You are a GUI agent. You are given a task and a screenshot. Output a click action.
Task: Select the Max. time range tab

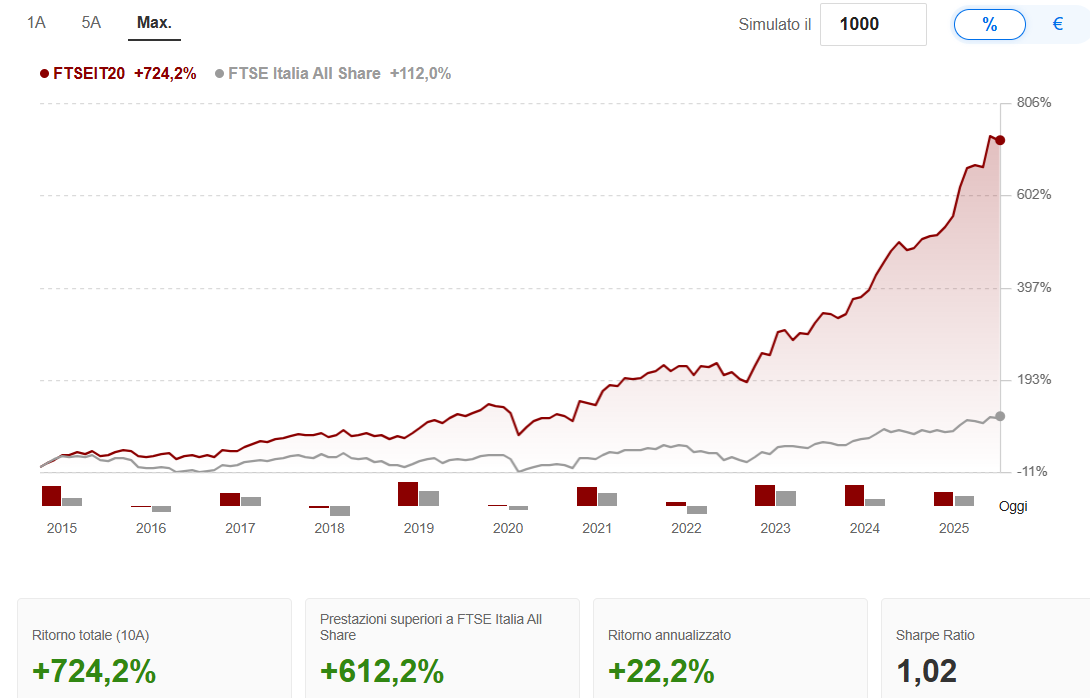(x=154, y=23)
